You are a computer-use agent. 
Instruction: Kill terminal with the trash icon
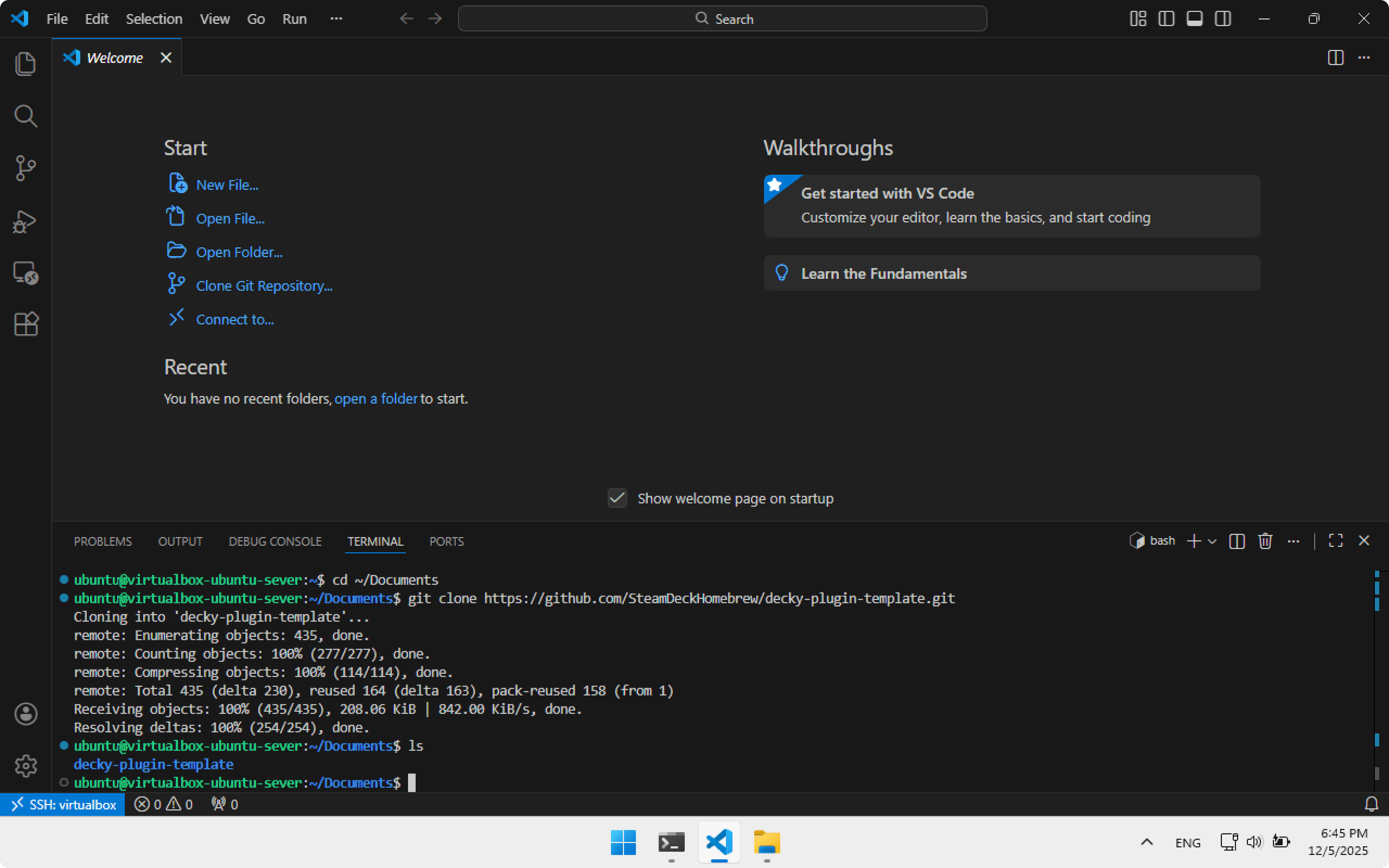1265,541
